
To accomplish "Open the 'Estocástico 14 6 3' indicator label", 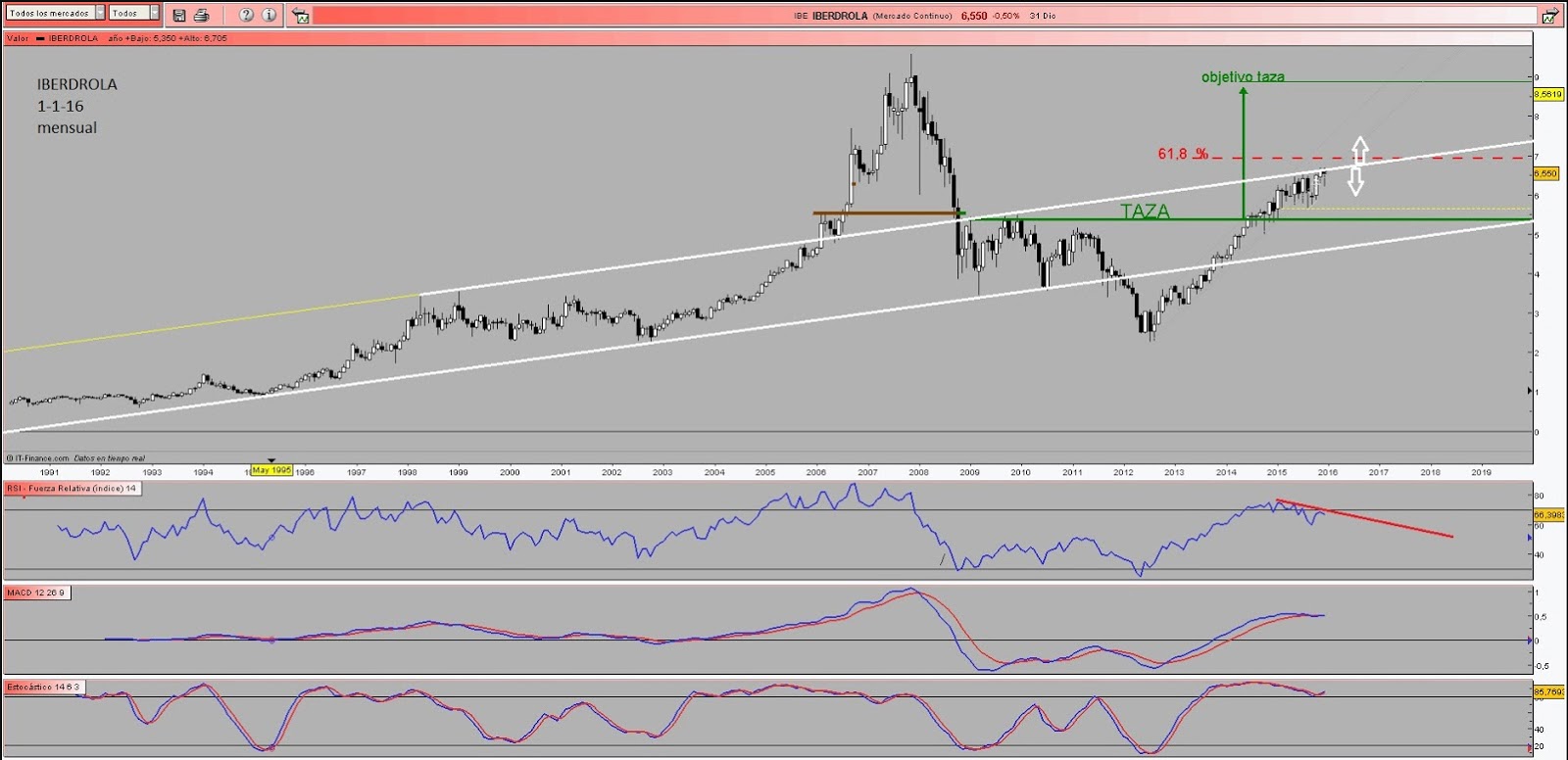I will tap(44, 687).
